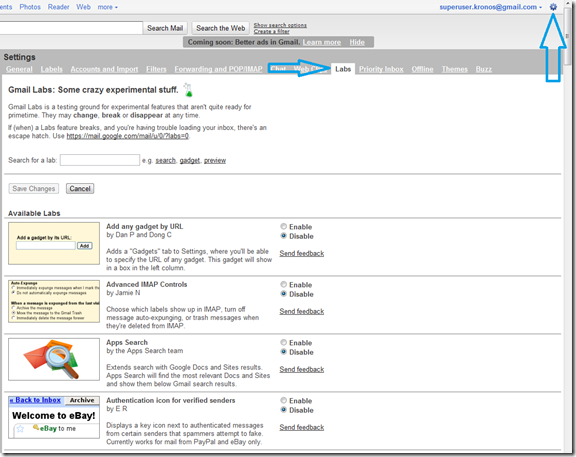
Task: Click the main mail search box
Action: [71, 28]
